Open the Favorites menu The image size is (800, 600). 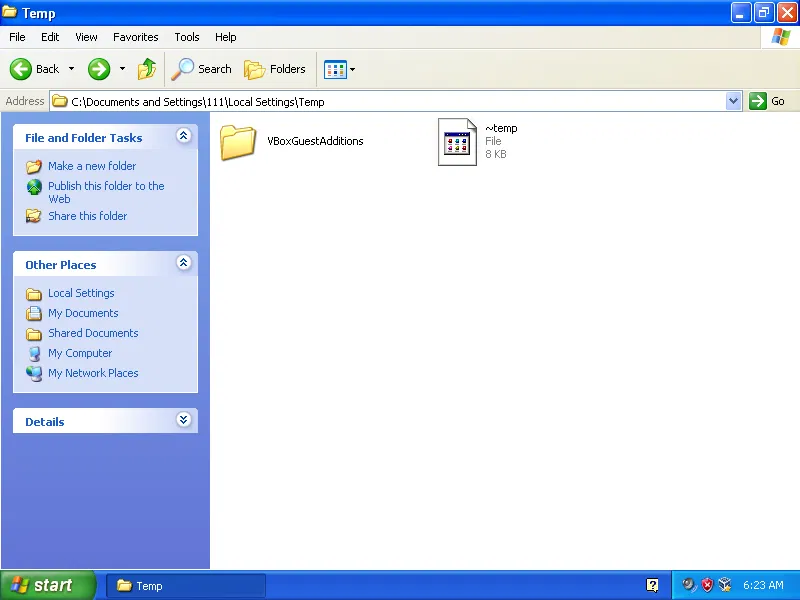(136, 37)
